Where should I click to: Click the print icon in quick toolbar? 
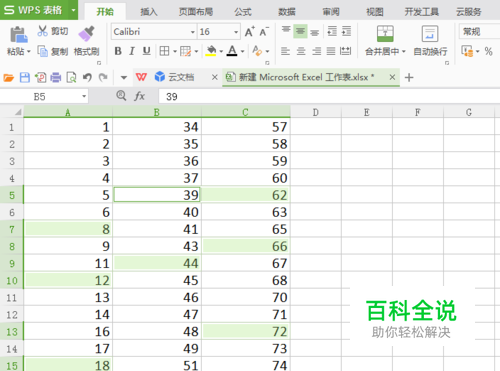tap(56, 78)
